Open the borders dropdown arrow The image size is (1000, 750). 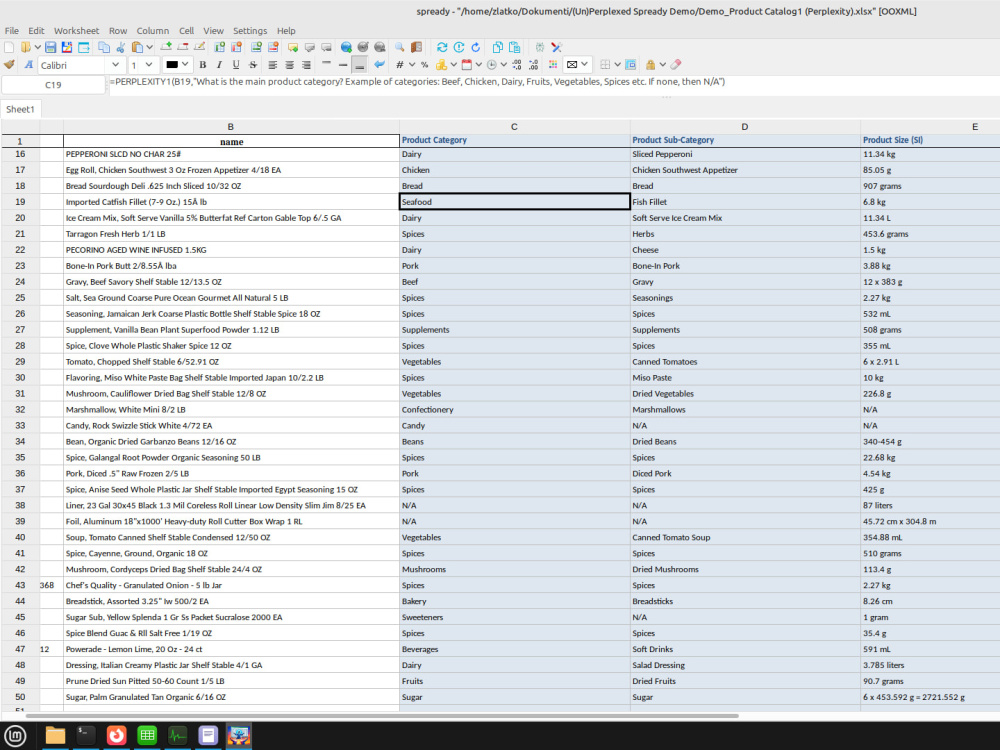click(x=616, y=65)
